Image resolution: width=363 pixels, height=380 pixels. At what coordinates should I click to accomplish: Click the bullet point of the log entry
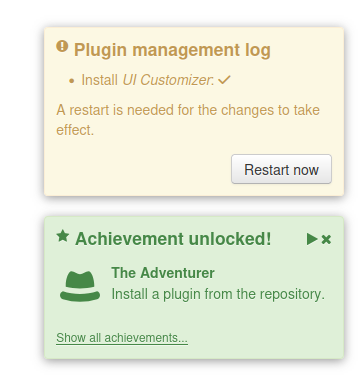(x=71, y=81)
